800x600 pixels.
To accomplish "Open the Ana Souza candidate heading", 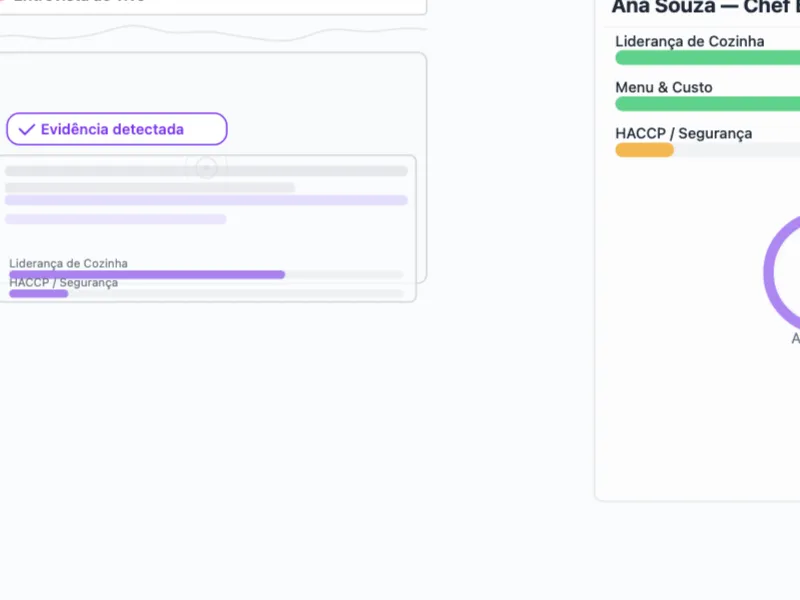I will tap(705, 6).
